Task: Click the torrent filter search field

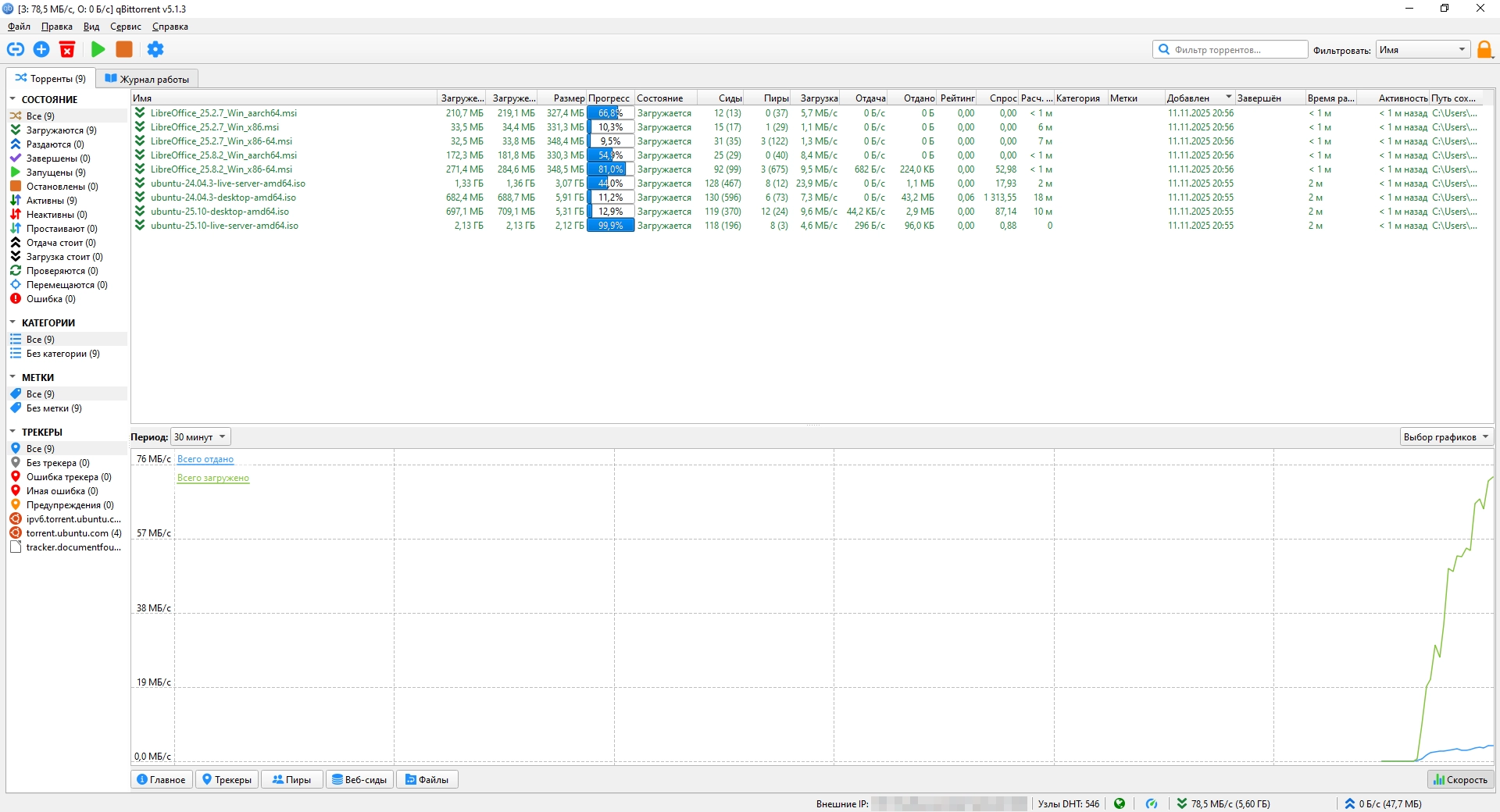Action: tap(1230, 50)
